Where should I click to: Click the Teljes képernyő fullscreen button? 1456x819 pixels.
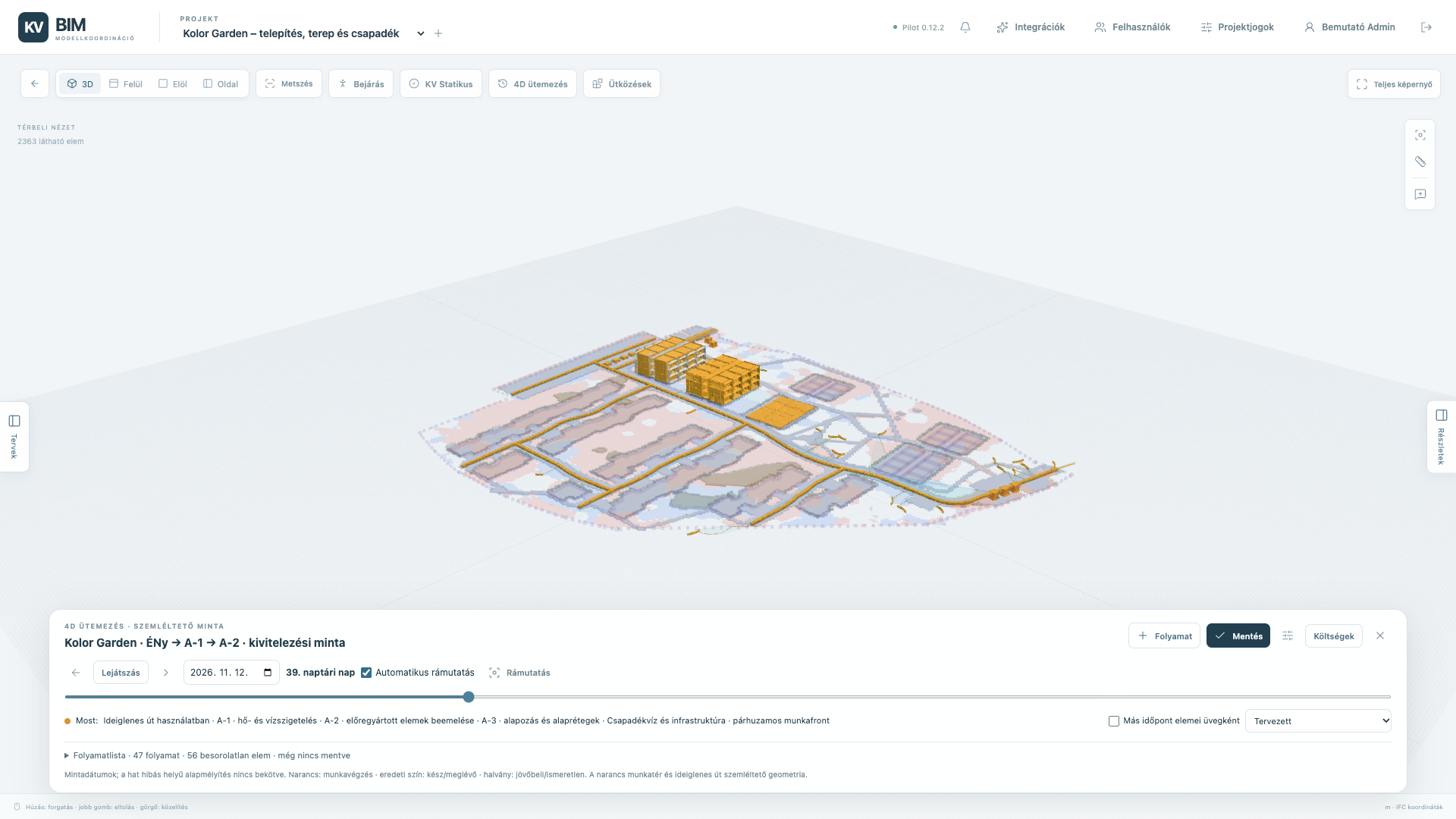(1394, 84)
